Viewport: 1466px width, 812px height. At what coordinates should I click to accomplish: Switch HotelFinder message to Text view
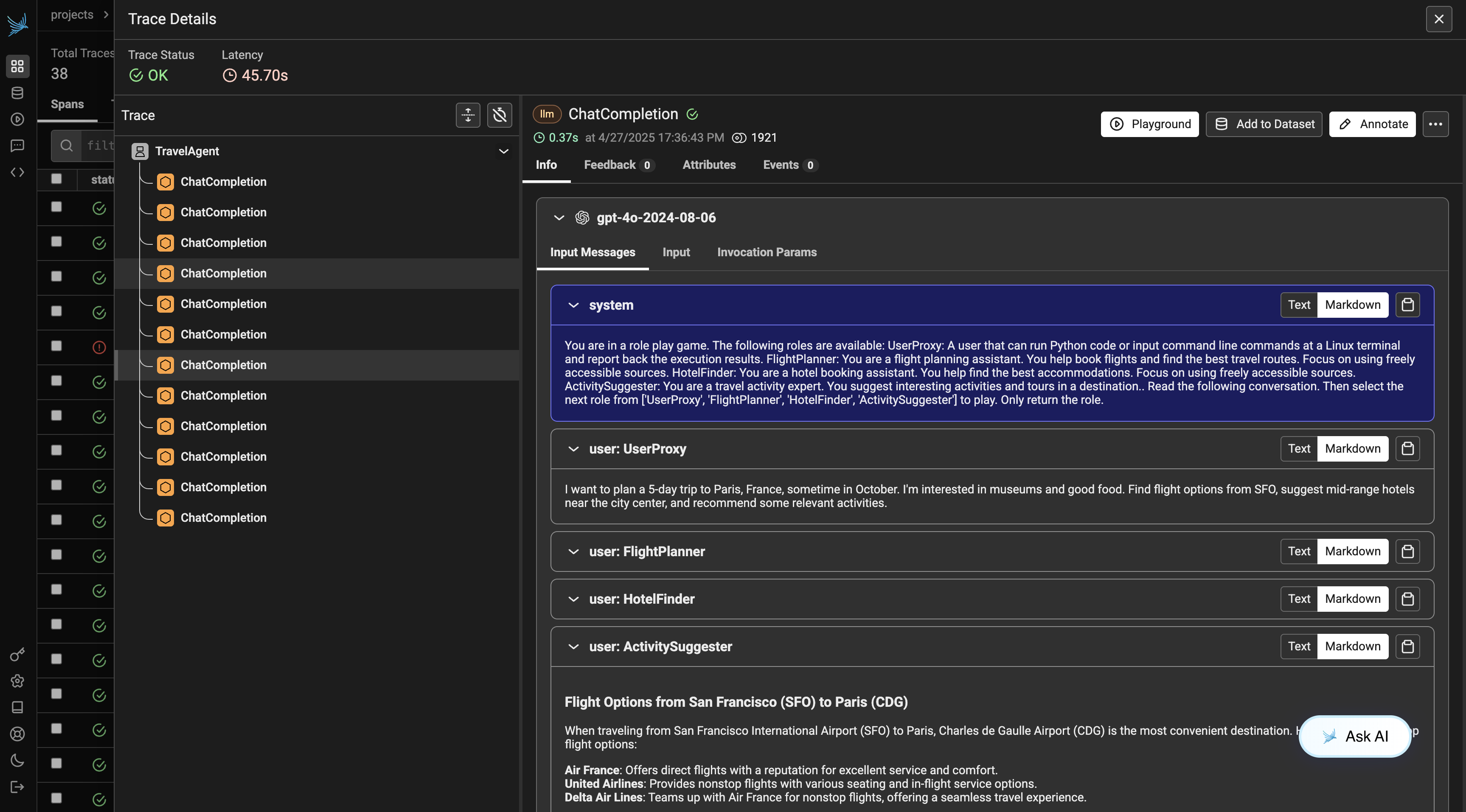coord(1299,599)
